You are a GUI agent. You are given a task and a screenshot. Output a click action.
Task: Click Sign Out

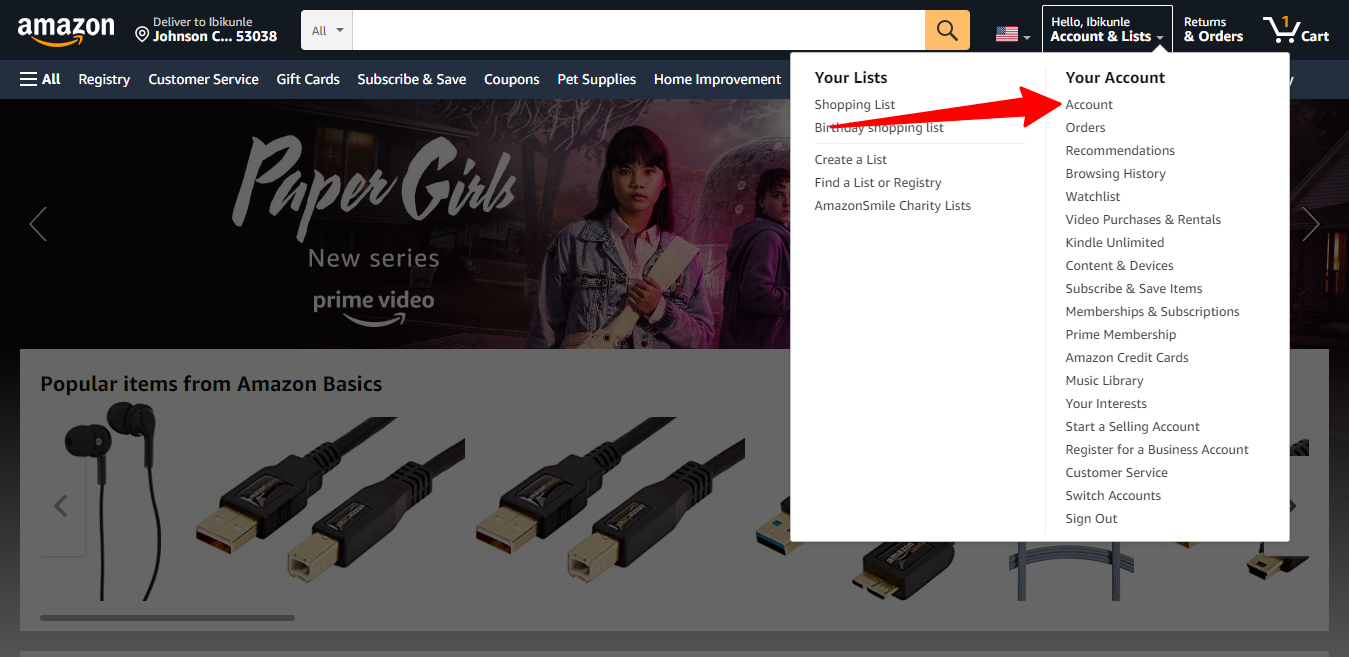(1091, 519)
